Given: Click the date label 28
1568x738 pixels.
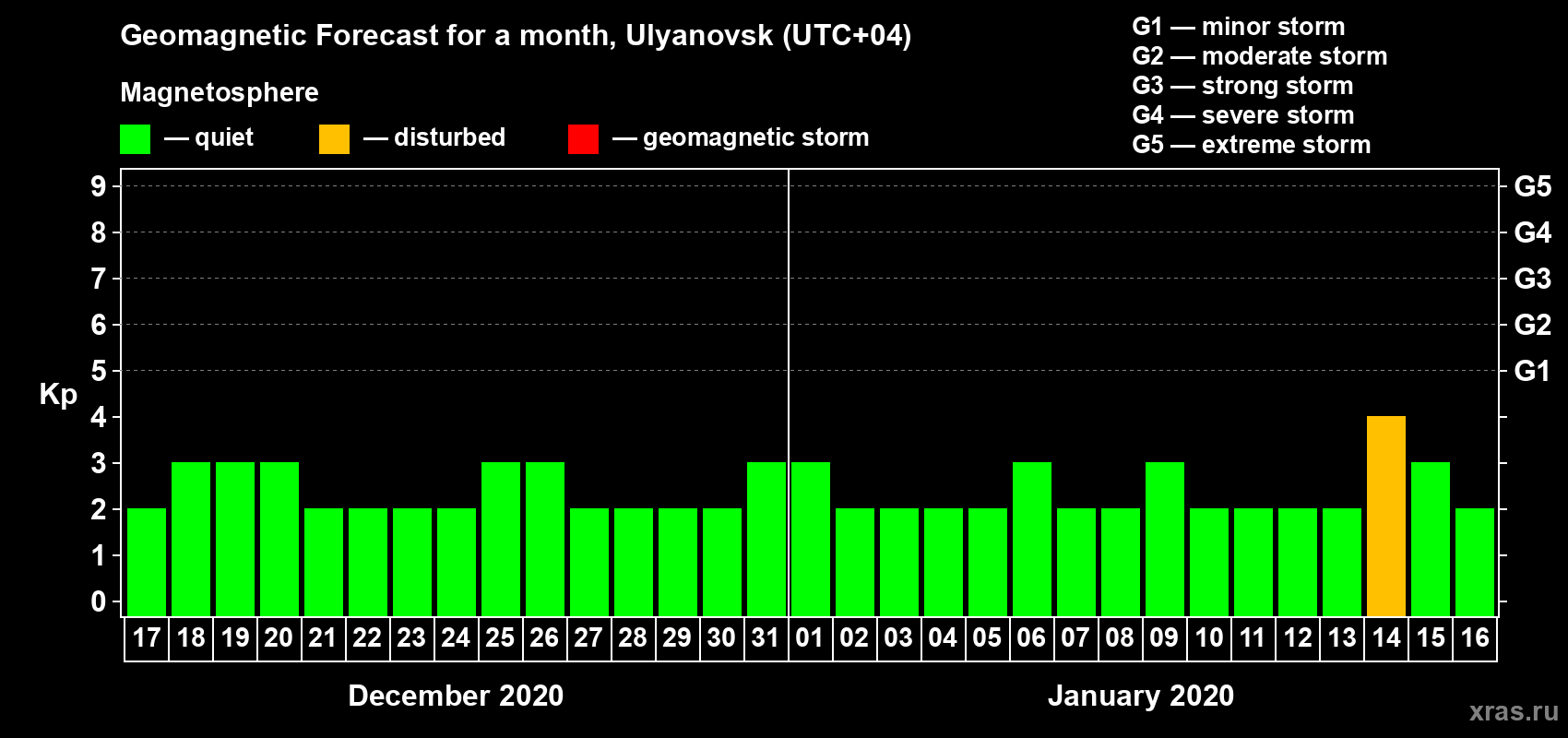Looking at the screenshot, I should pos(633,638).
